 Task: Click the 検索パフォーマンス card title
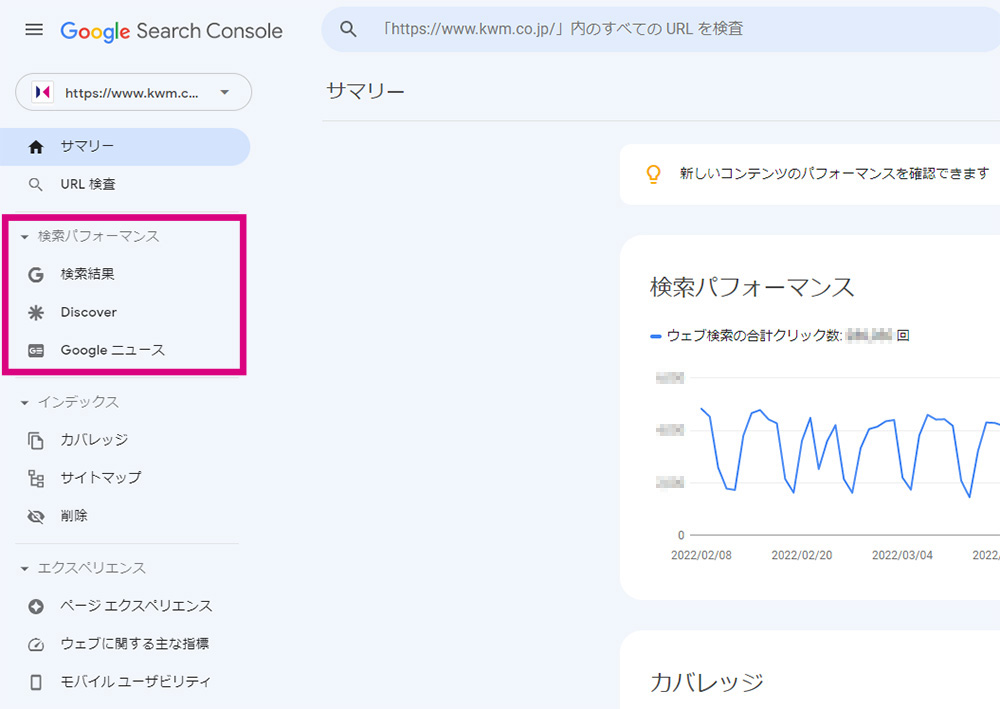coord(752,288)
